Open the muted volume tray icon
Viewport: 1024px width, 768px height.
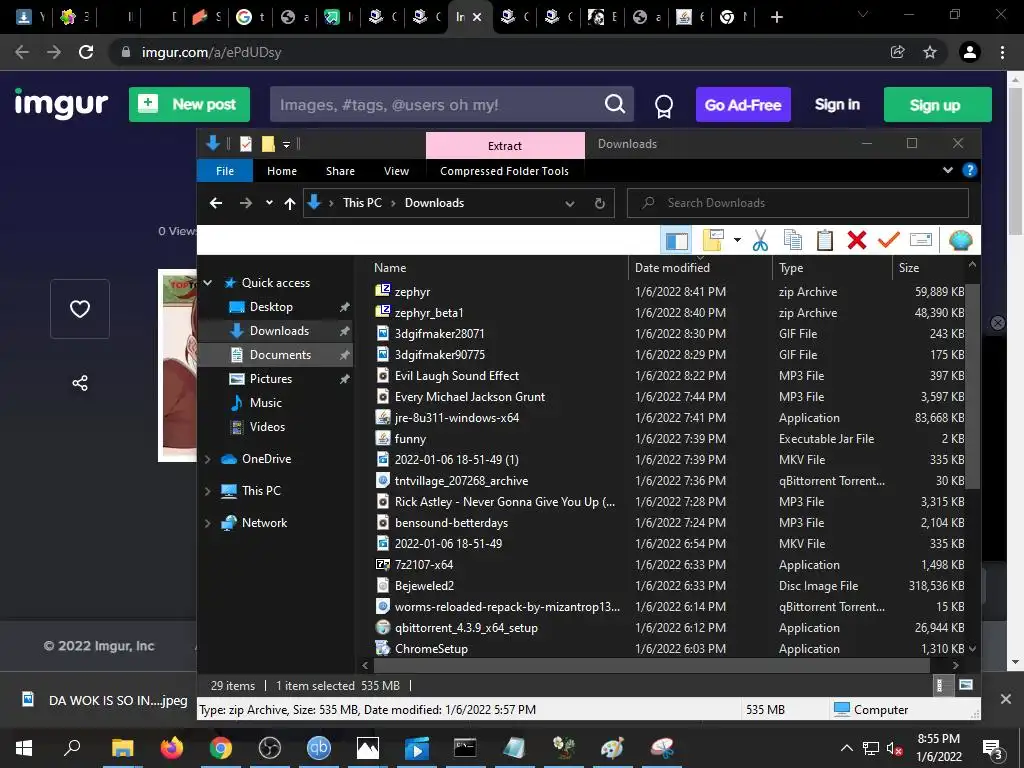895,749
